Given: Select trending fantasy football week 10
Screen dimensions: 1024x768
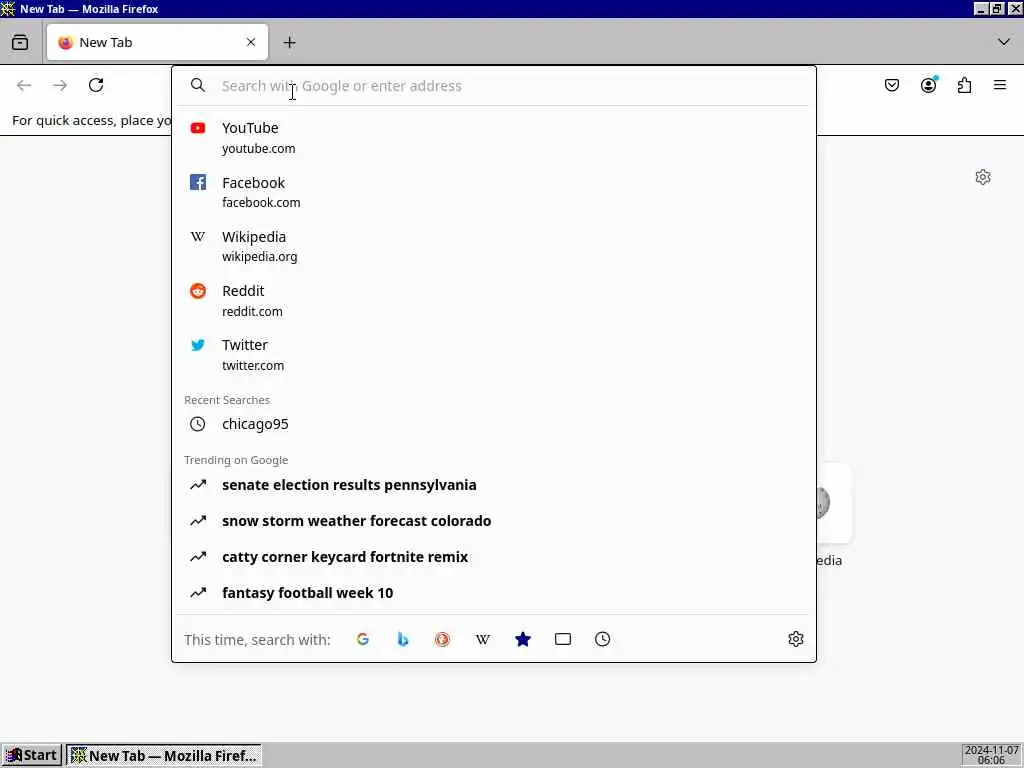Looking at the screenshot, I should point(494,593).
